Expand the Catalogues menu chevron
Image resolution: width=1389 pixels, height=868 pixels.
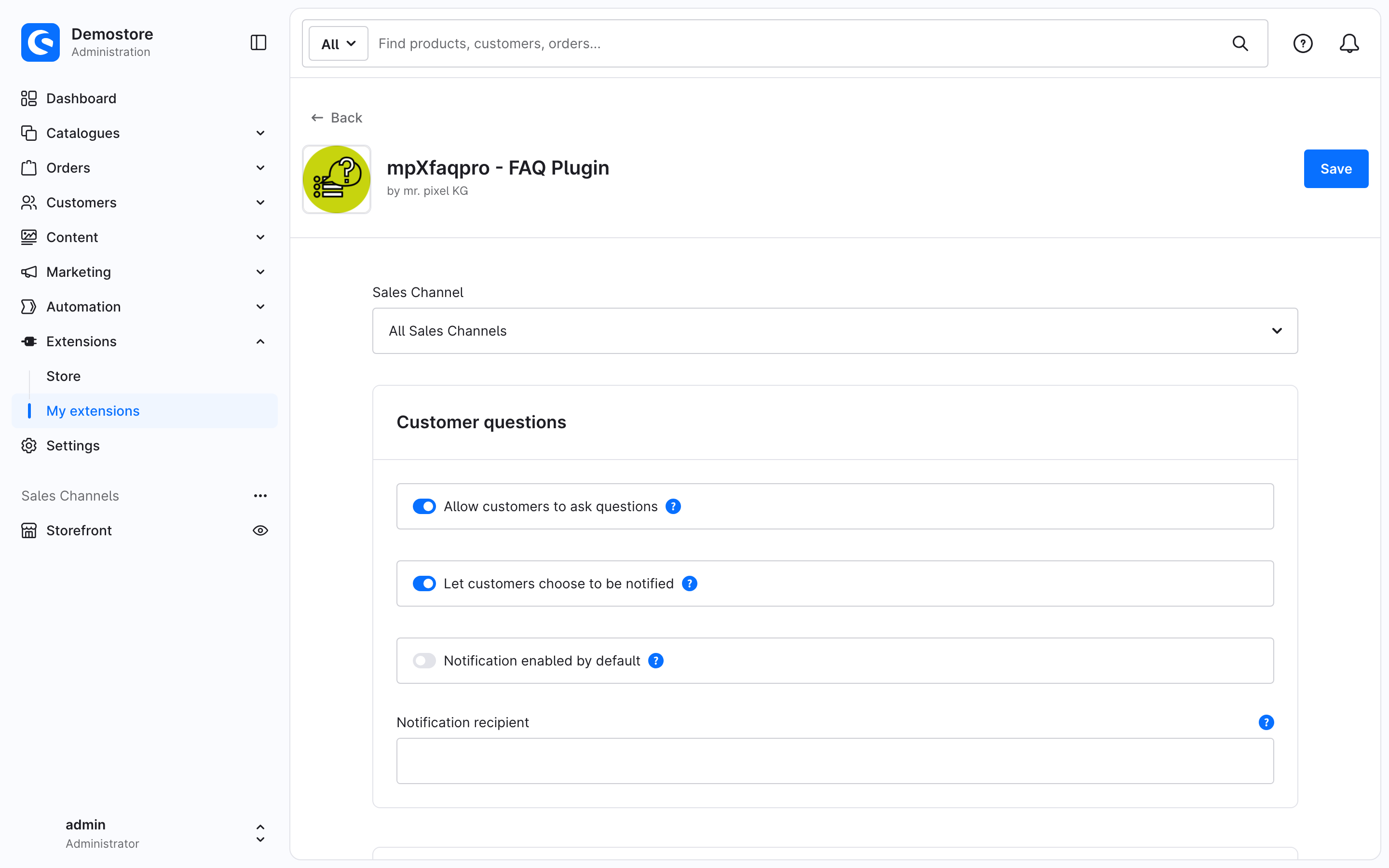pyautogui.click(x=260, y=133)
